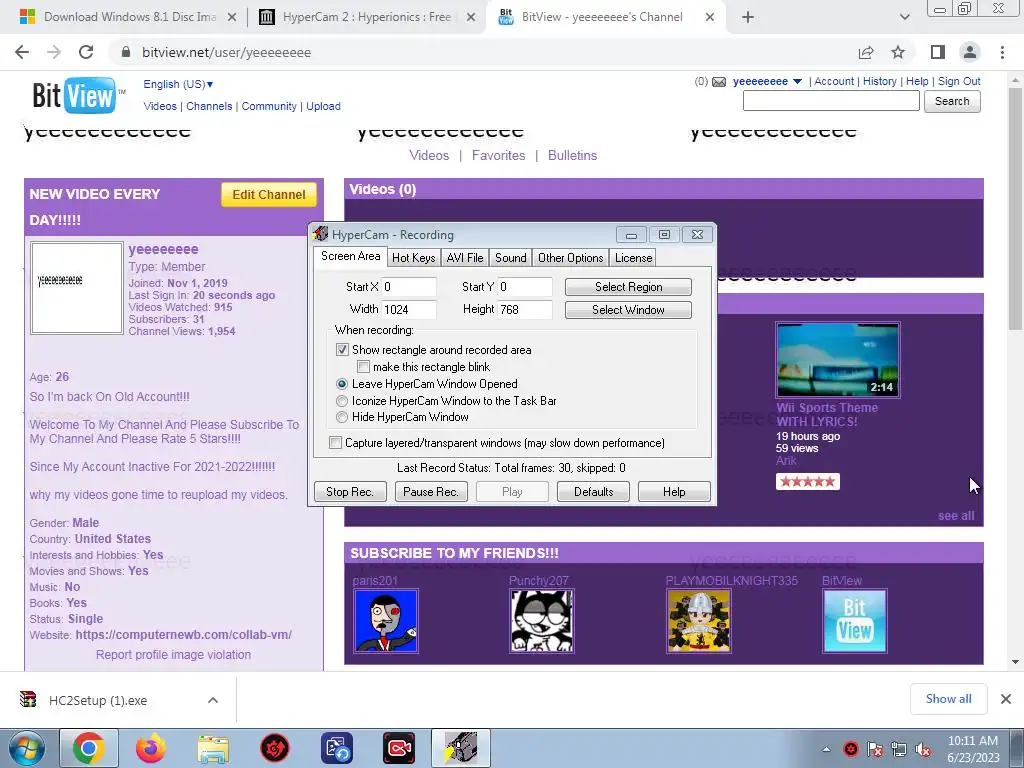Click Stop Rec. button
The height and width of the screenshot is (768, 1024).
coord(350,492)
